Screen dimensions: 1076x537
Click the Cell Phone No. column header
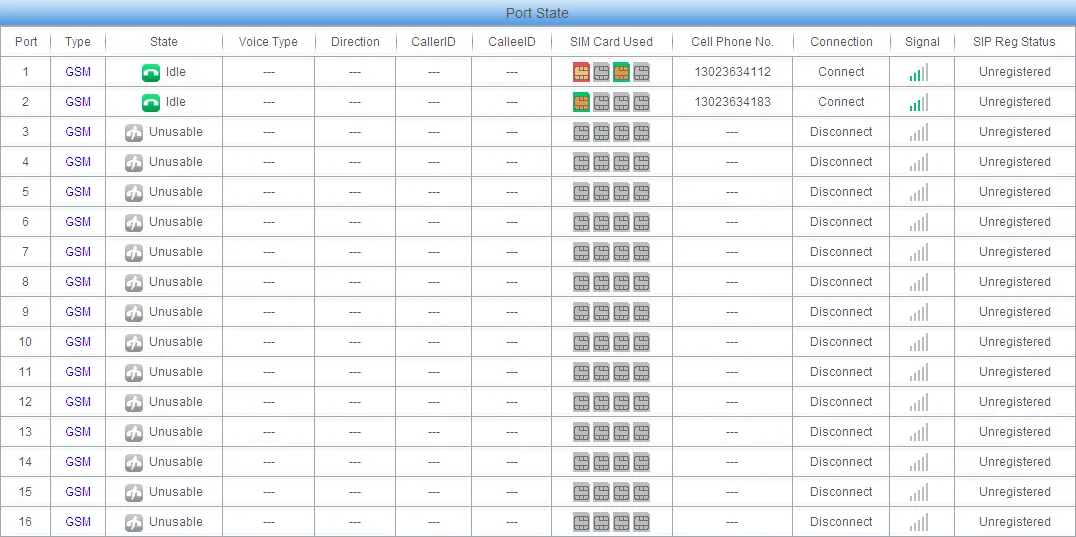[732, 42]
